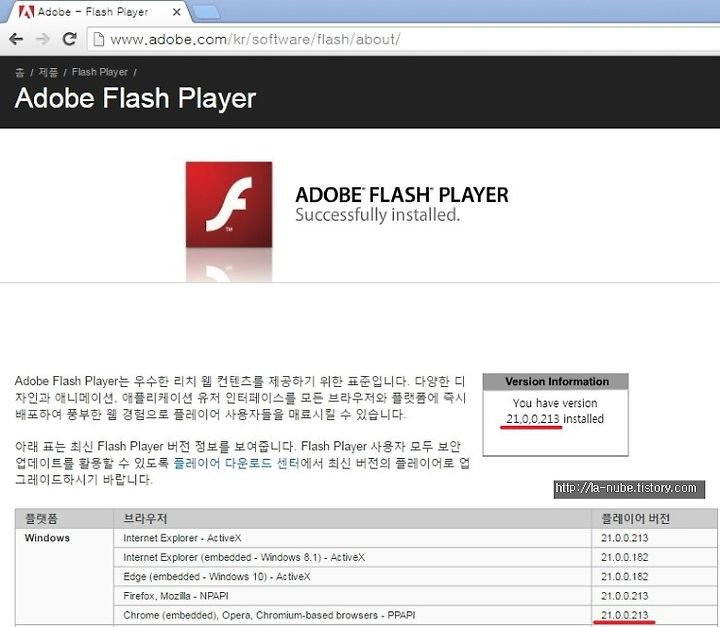720x627 pixels.
Task: Open the 제품 breadcrumb link
Action: [x=48, y=72]
